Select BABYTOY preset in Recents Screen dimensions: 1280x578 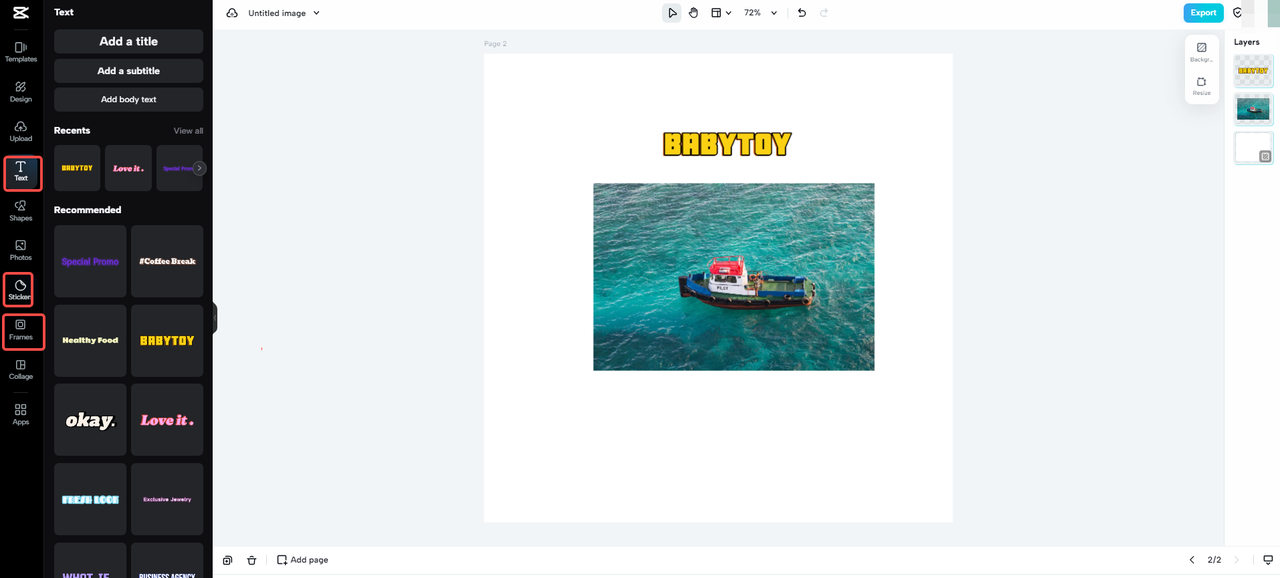pyautogui.click(x=77, y=168)
